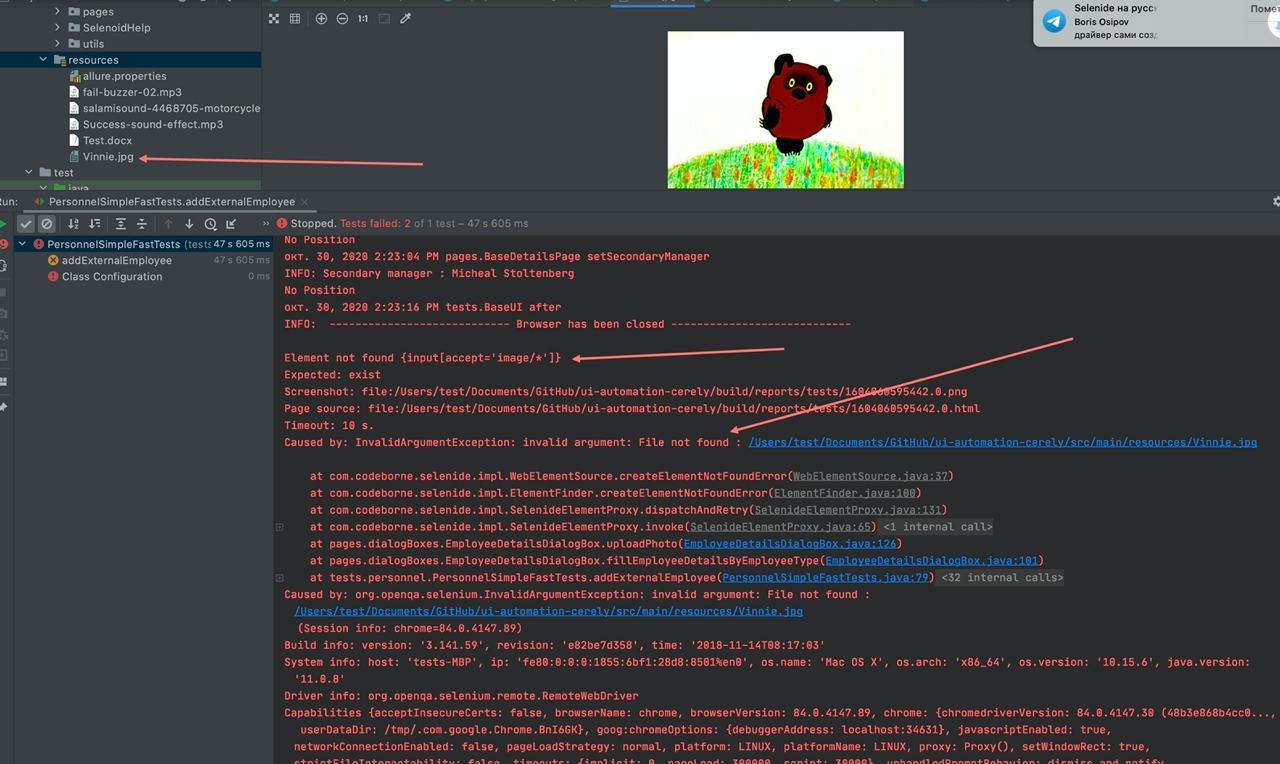This screenshot has width=1280, height=764.
Task: Open the second Vinnie.jpg path link
Action: 548,611
